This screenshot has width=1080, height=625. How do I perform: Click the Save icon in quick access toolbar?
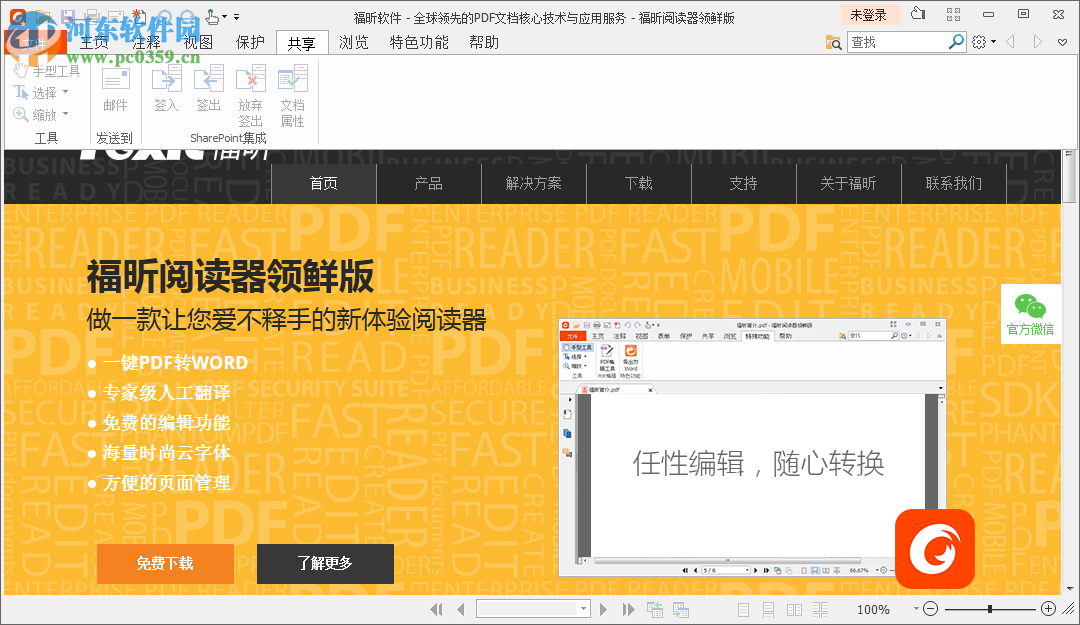coord(67,15)
